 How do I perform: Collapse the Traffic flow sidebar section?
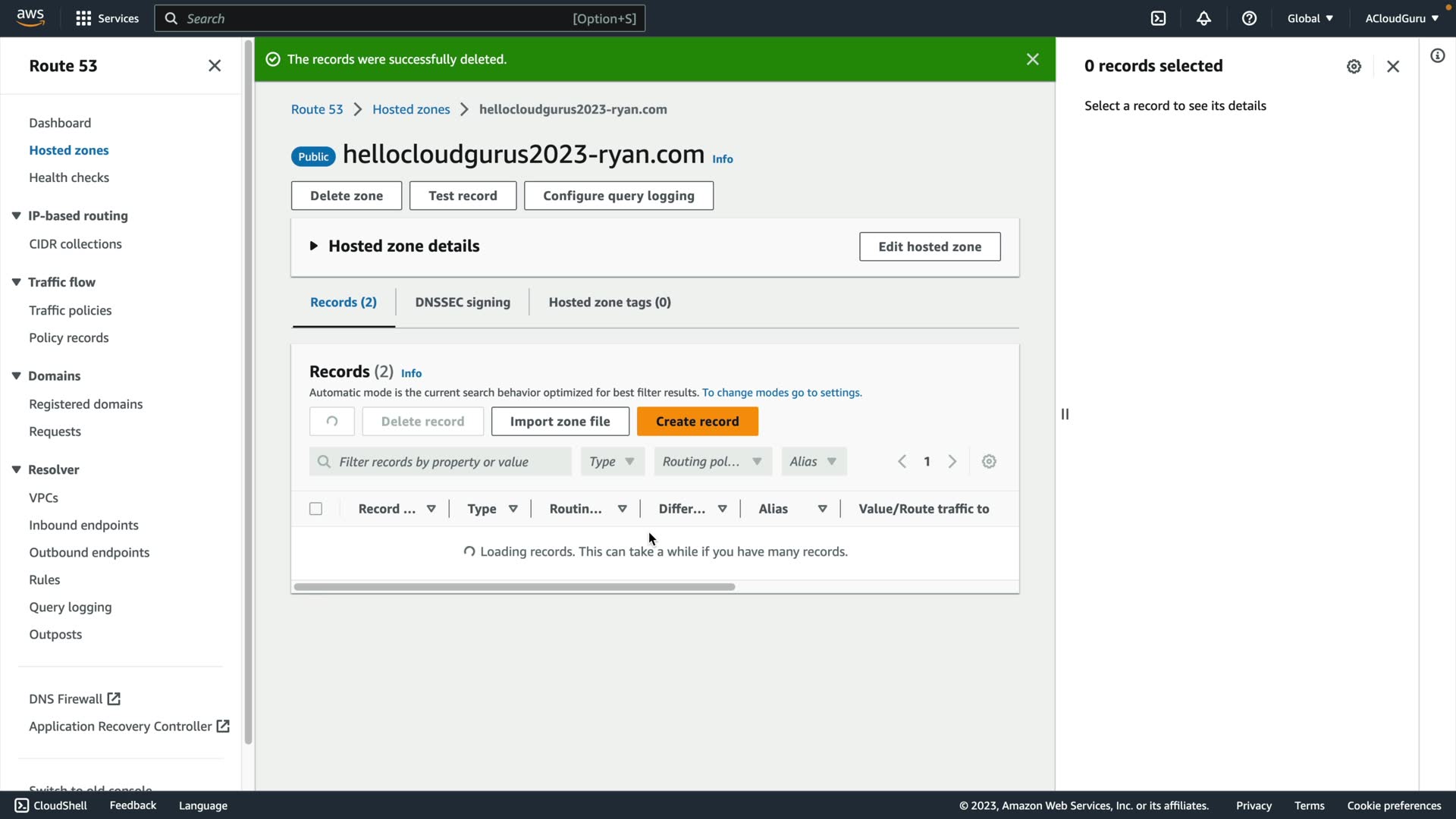coord(16,282)
